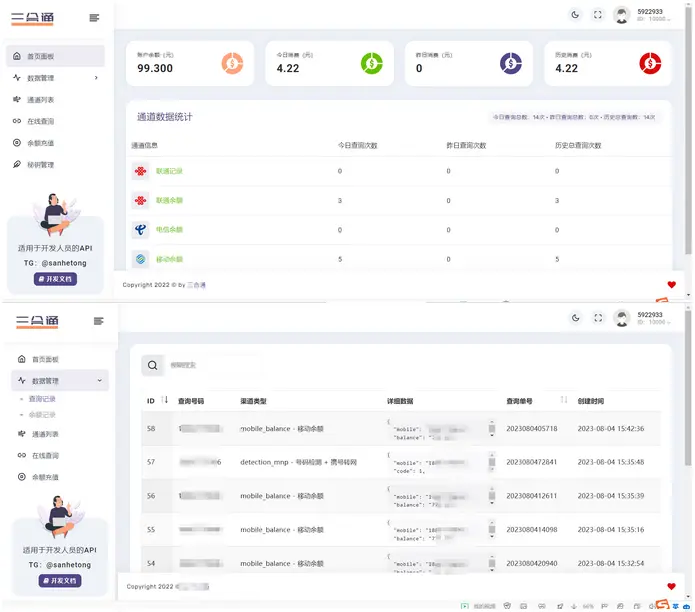Viewport: 695px width, 612px height.
Task: Click the red heart icon in lower footer
Action: point(672,586)
